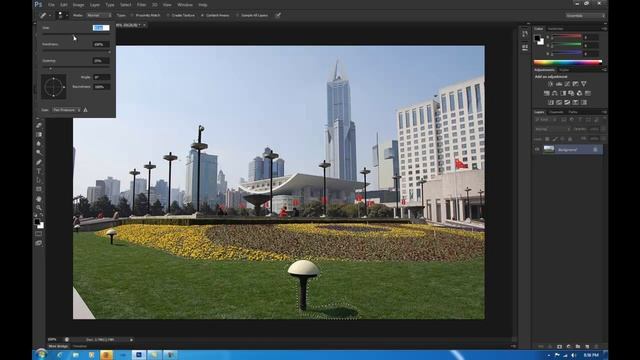Open the collapsed Properties panel icon
This screenshot has height=360, width=640.
(524, 47)
